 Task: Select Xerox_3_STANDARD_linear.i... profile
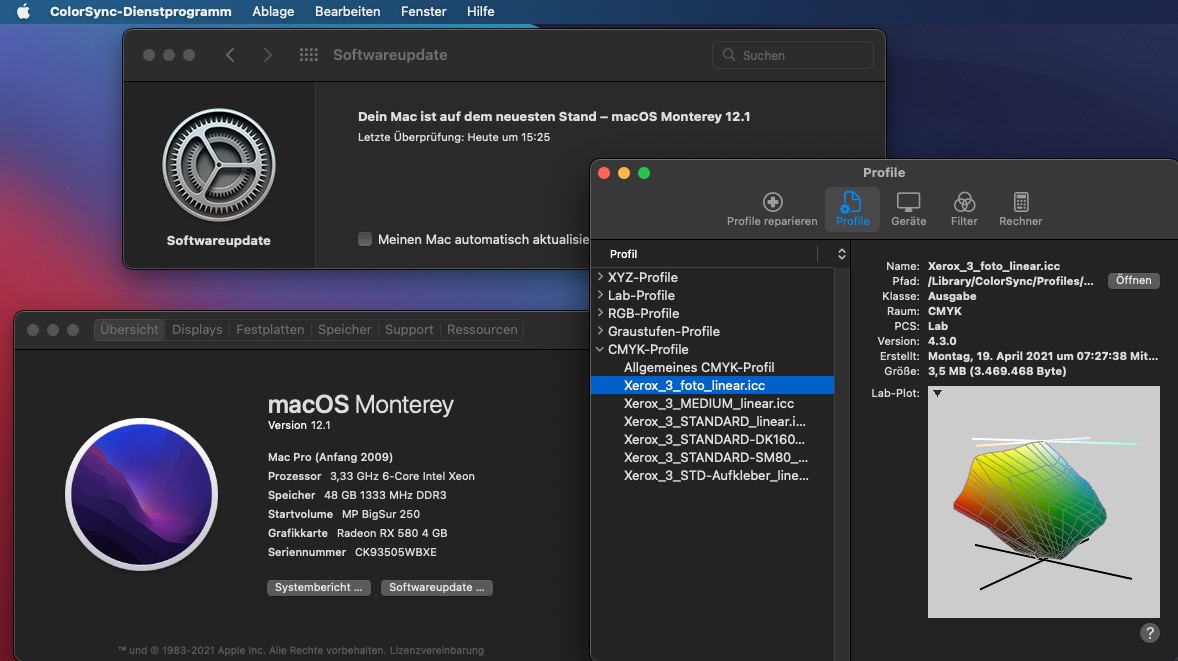tap(712, 421)
